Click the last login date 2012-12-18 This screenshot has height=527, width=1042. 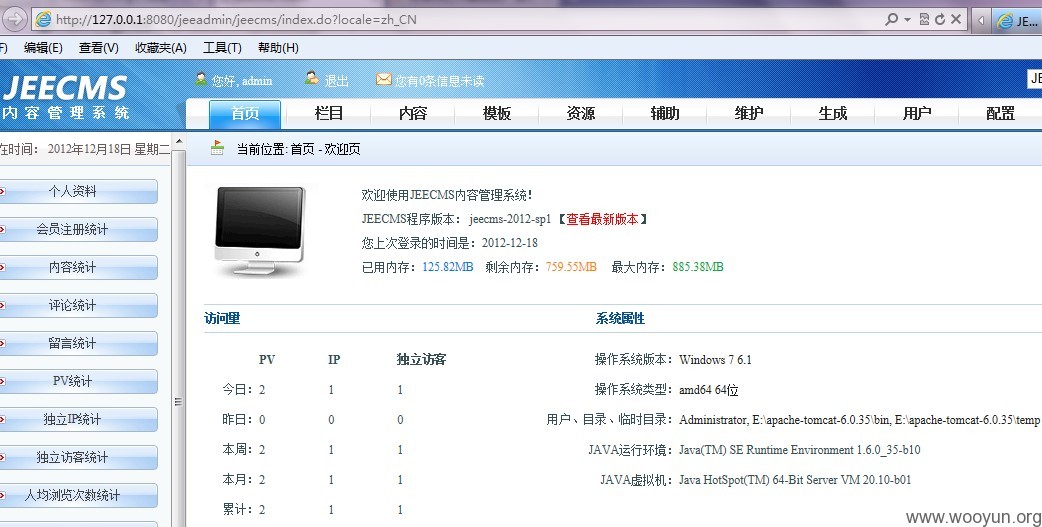point(510,243)
